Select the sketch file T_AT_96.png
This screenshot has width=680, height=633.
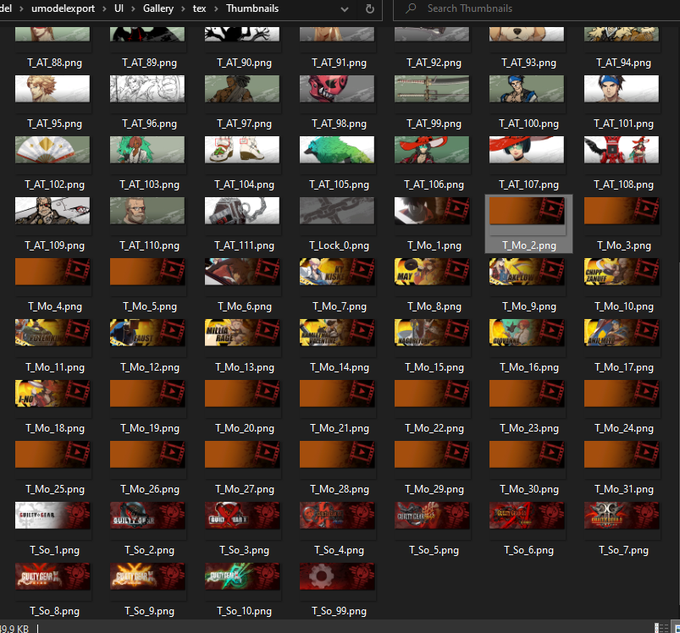[x=147, y=89]
